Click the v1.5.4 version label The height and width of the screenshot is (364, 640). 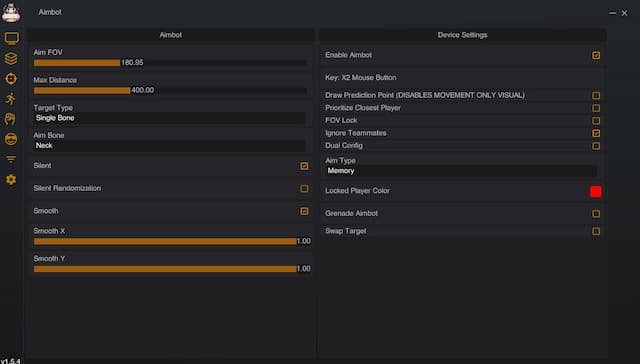coord(10,361)
